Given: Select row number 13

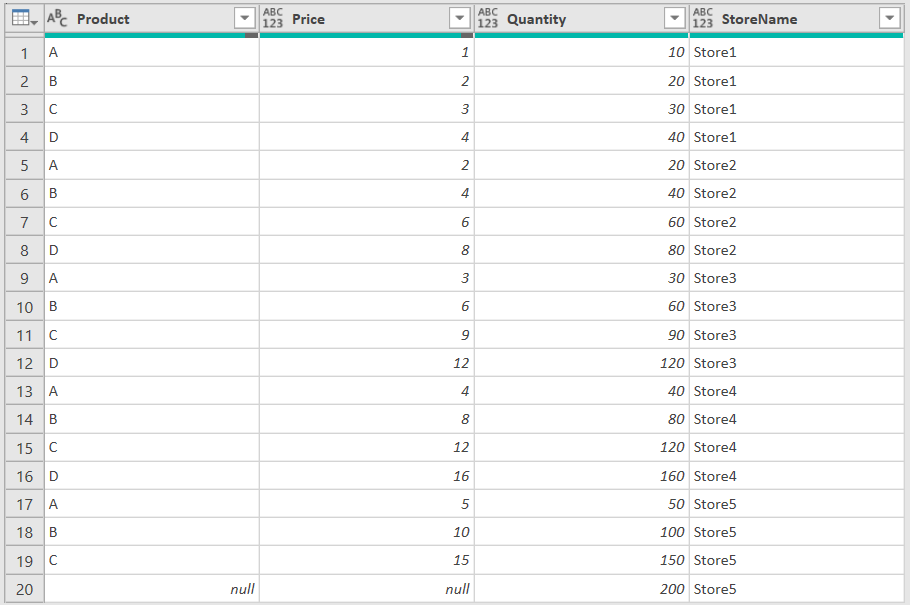Looking at the screenshot, I should [24, 391].
